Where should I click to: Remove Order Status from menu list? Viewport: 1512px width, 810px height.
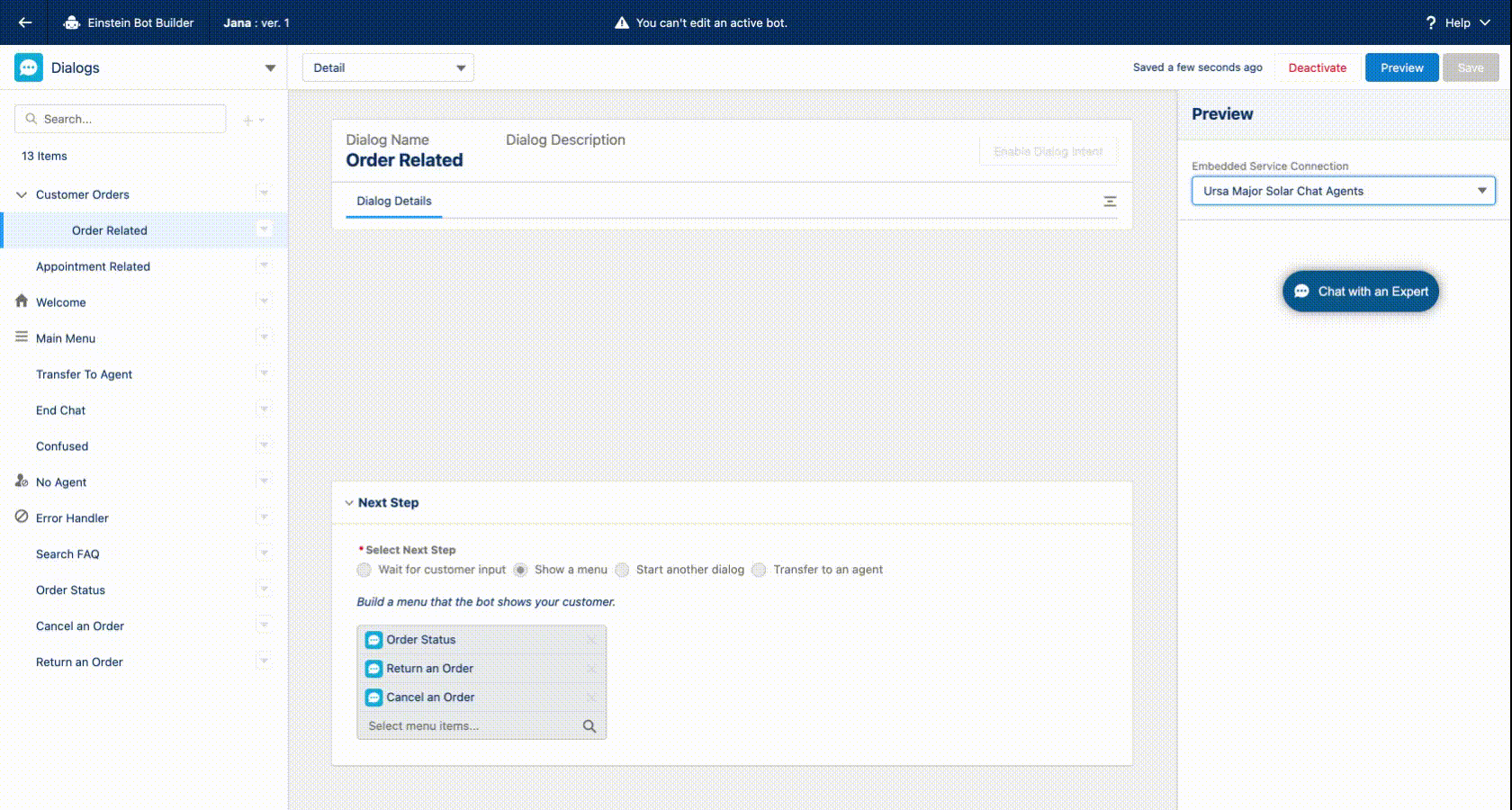point(591,640)
